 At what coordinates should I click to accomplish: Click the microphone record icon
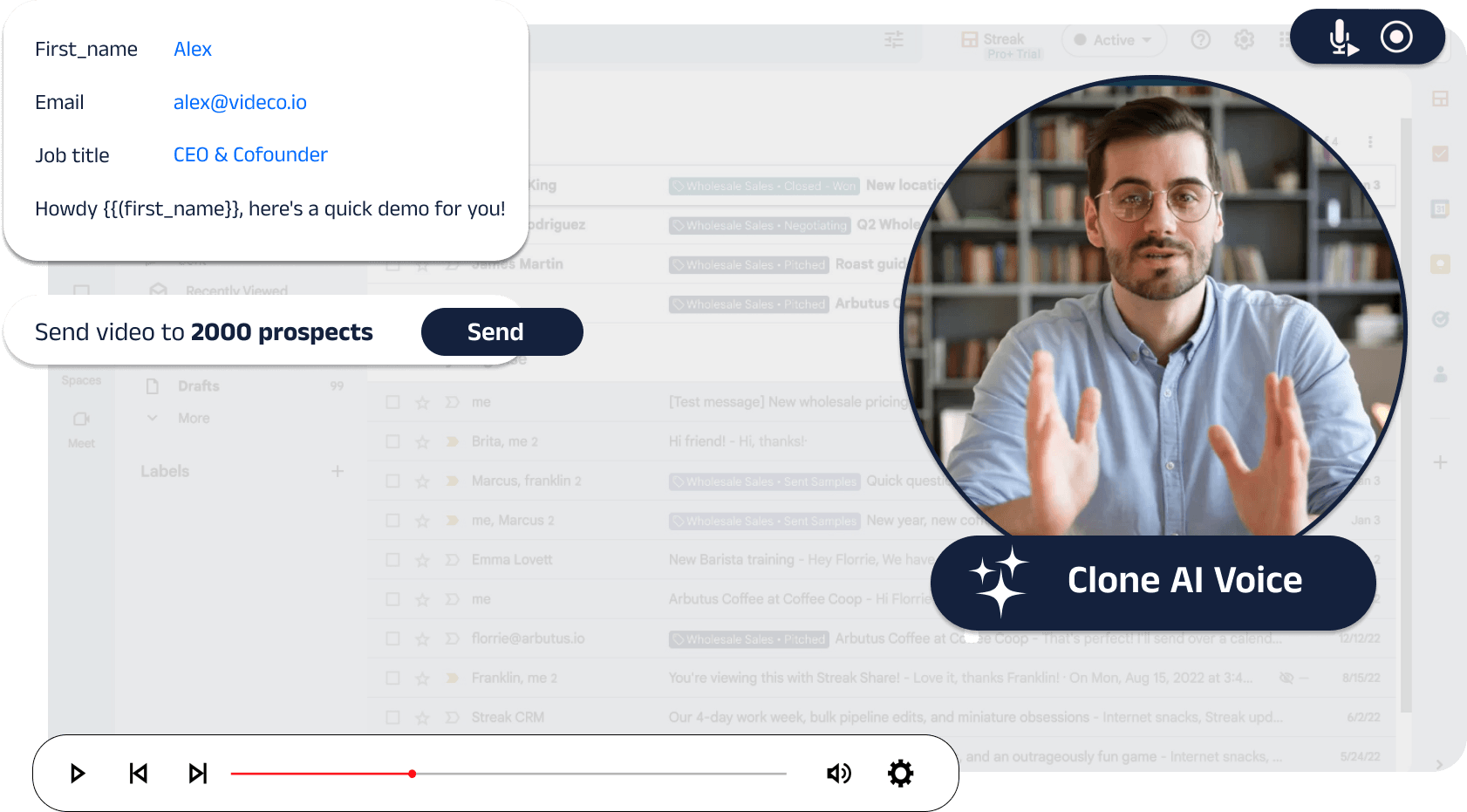click(x=1342, y=38)
